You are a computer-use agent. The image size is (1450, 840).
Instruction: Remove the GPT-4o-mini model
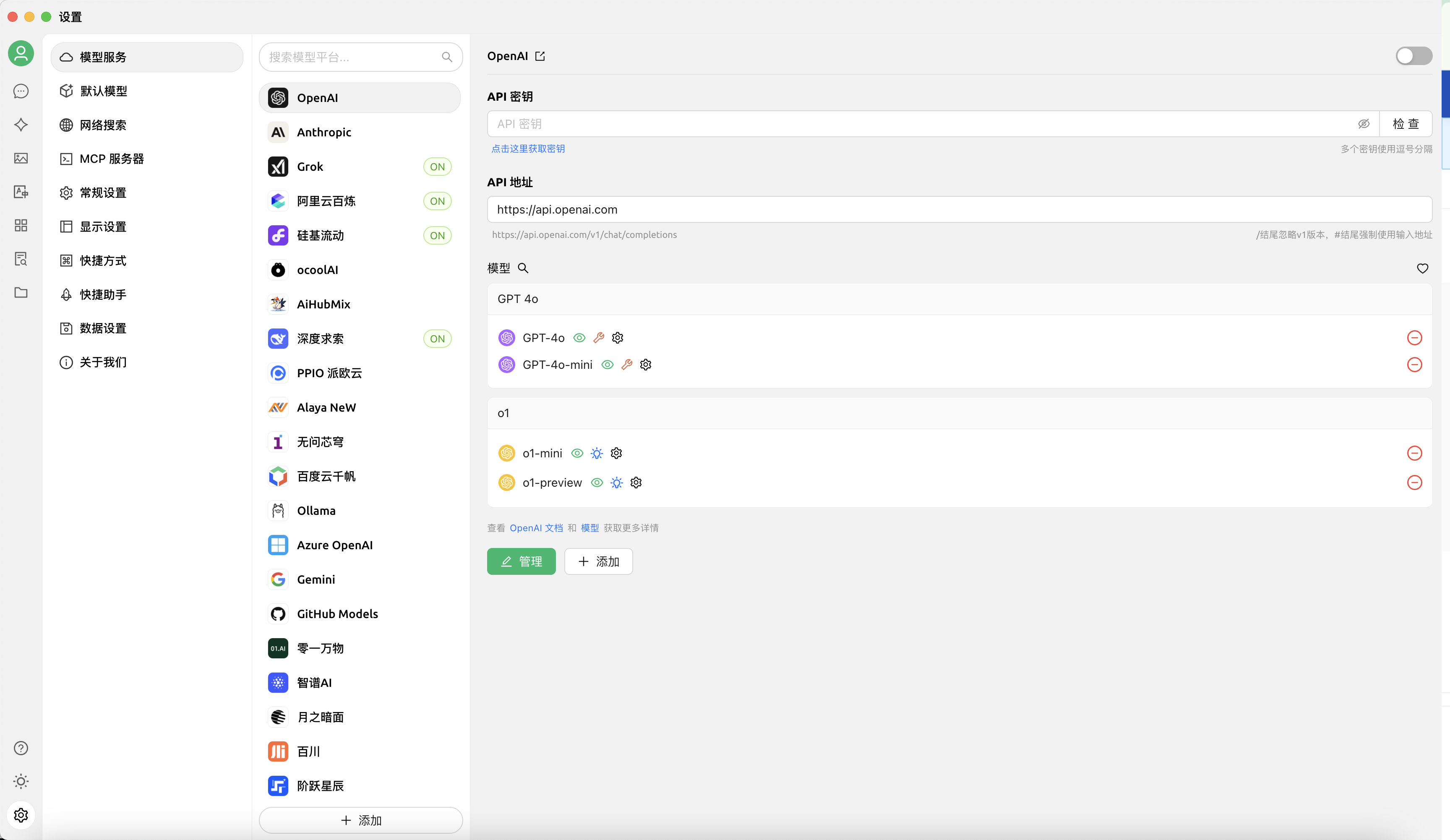click(x=1414, y=365)
